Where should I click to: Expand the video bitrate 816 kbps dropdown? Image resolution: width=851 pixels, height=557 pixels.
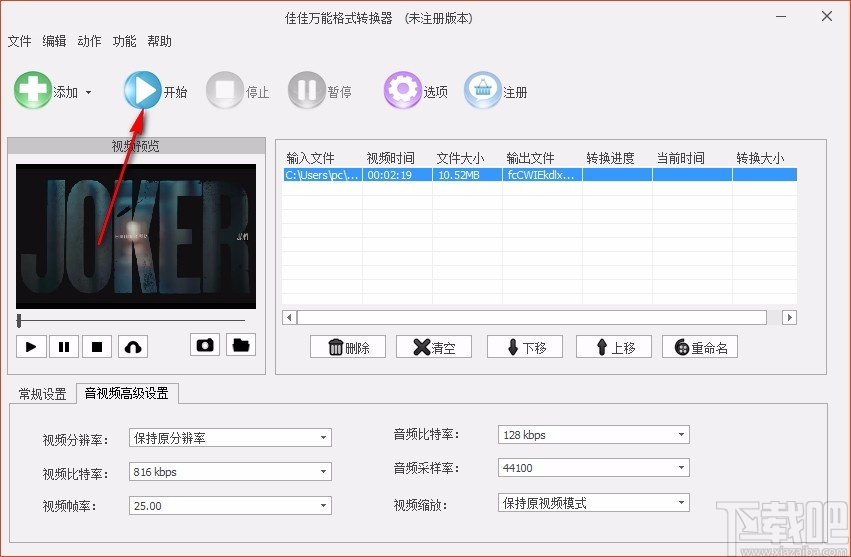tap(323, 472)
